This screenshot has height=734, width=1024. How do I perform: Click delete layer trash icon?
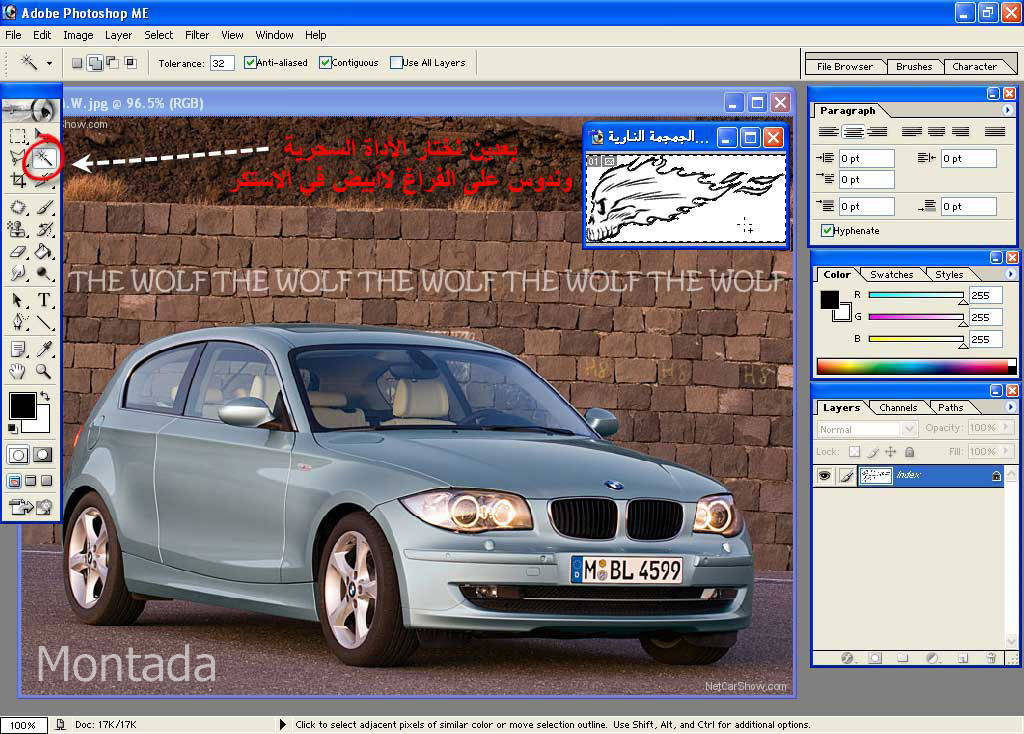pos(991,658)
